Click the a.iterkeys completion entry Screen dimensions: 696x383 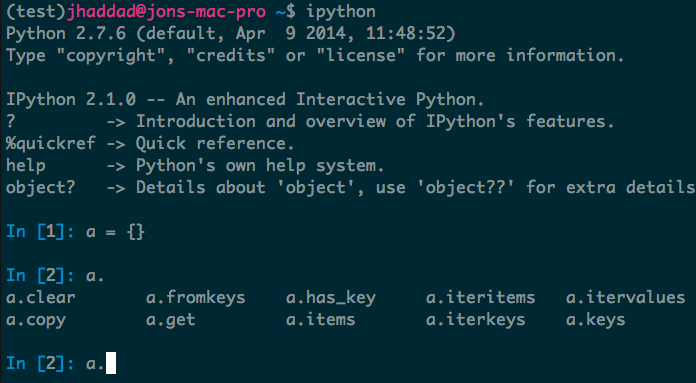[475, 320]
